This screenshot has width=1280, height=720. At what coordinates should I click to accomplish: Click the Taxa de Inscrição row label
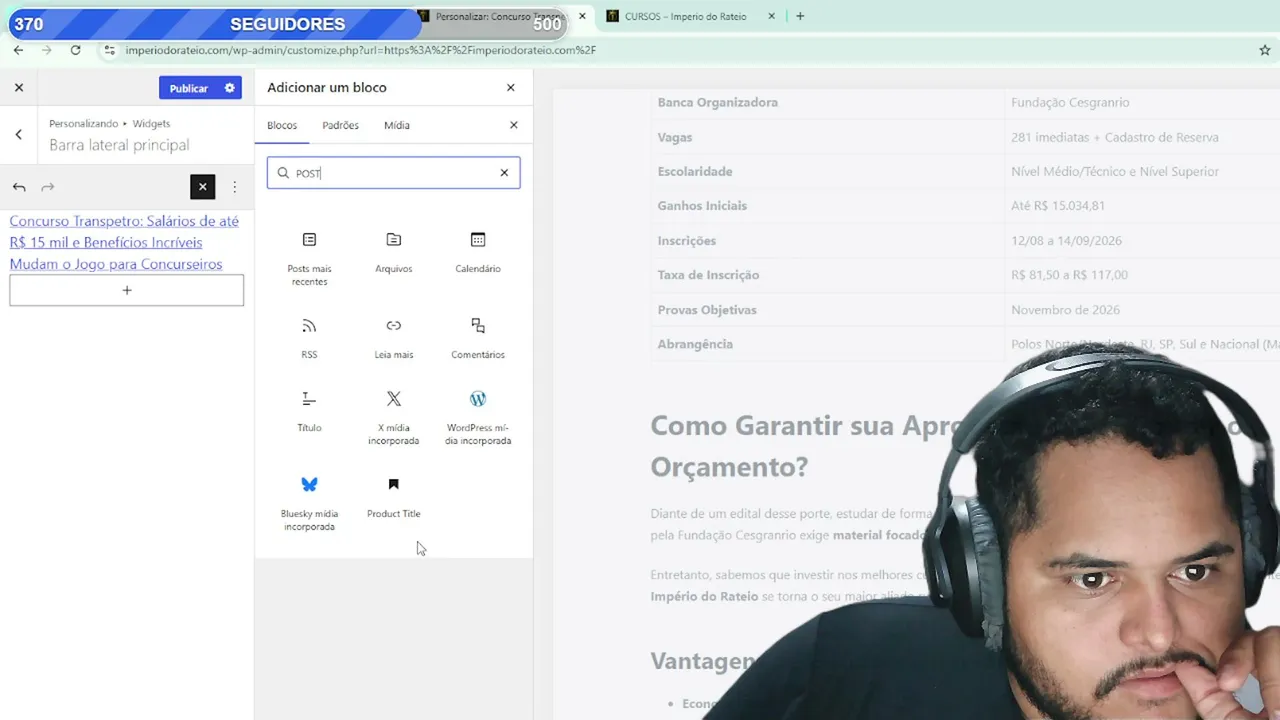(x=708, y=275)
